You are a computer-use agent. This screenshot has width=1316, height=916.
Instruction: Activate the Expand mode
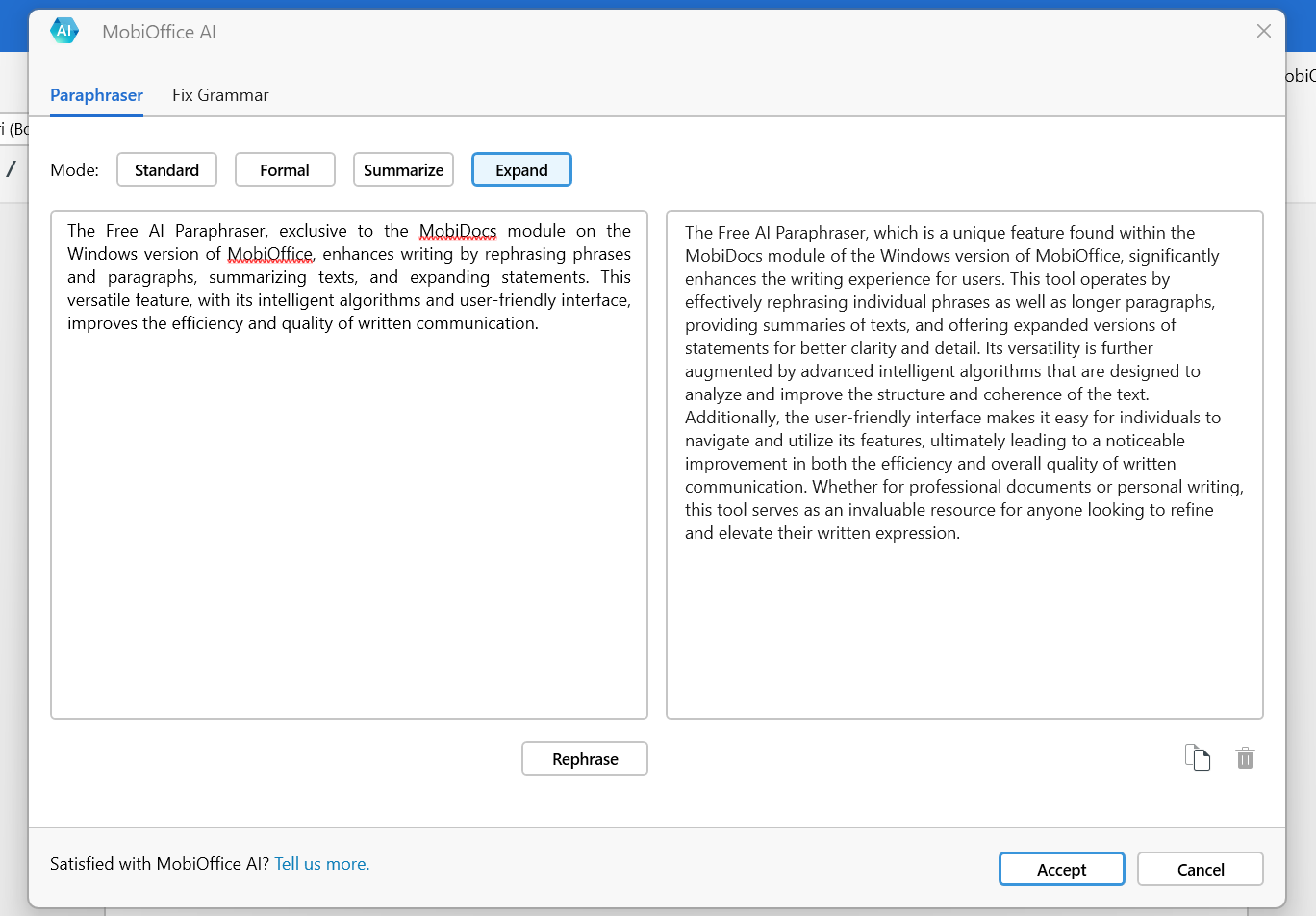point(521,169)
